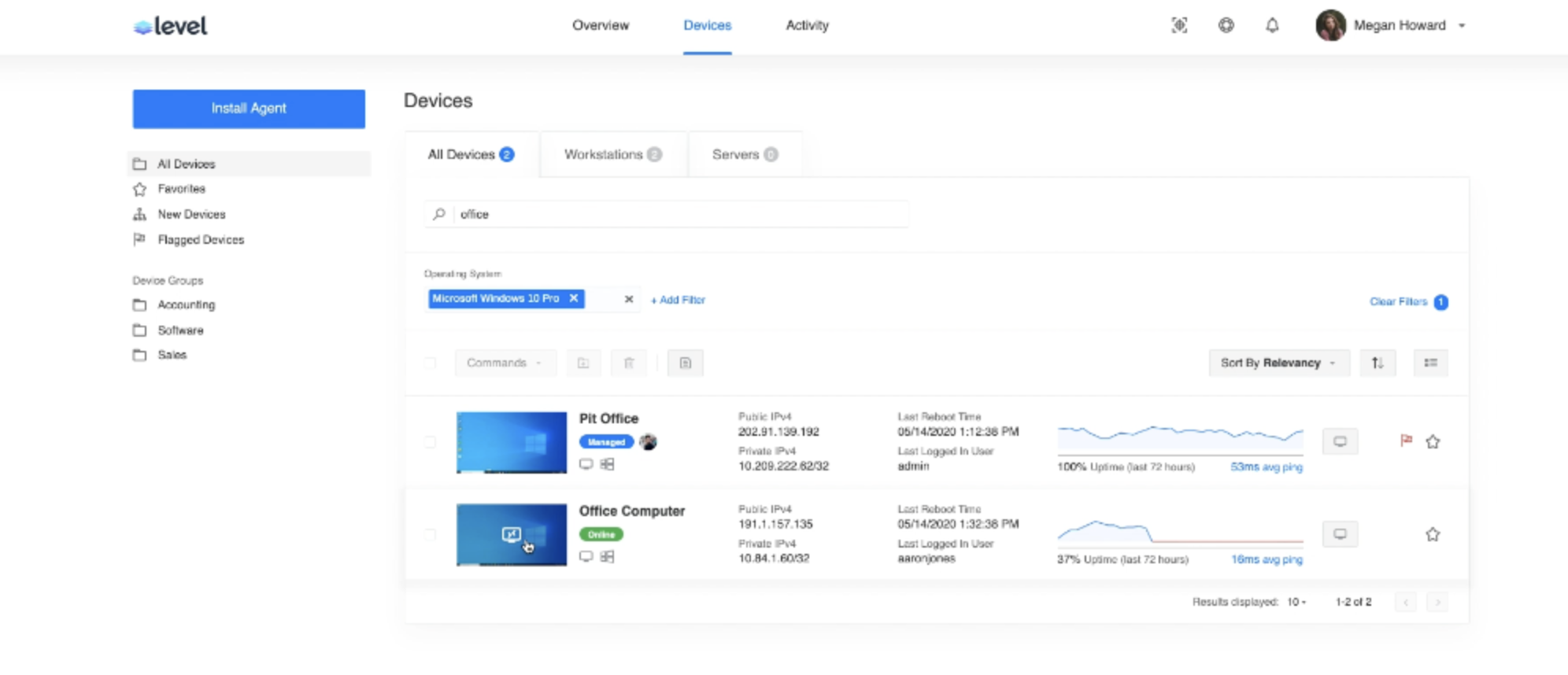Image resolution: width=1568 pixels, height=675 pixels.
Task: Click the 53ms avg ping link
Action: click(1267, 467)
